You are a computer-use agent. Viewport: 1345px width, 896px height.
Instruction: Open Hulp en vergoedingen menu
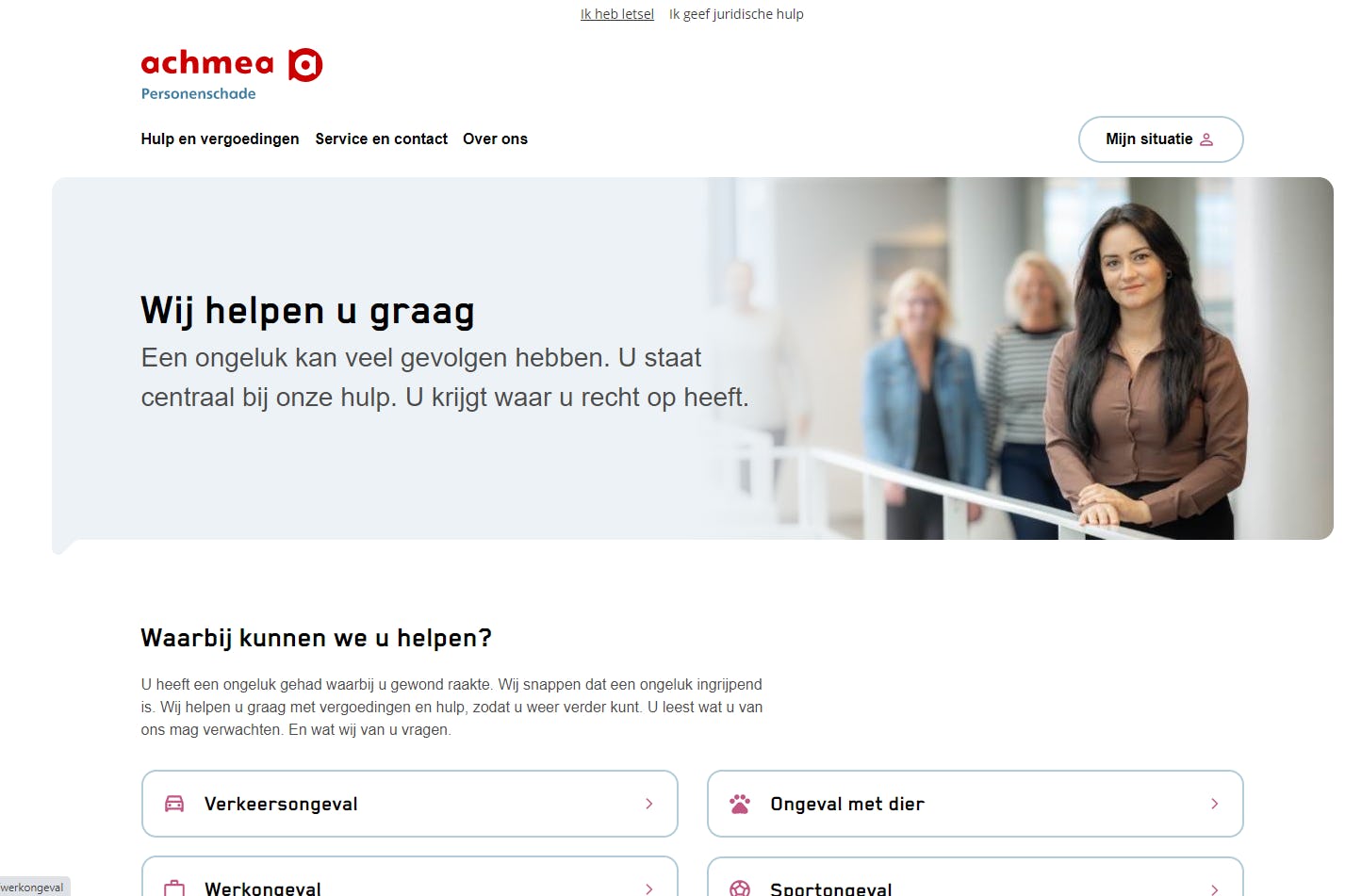pos(220,138)
